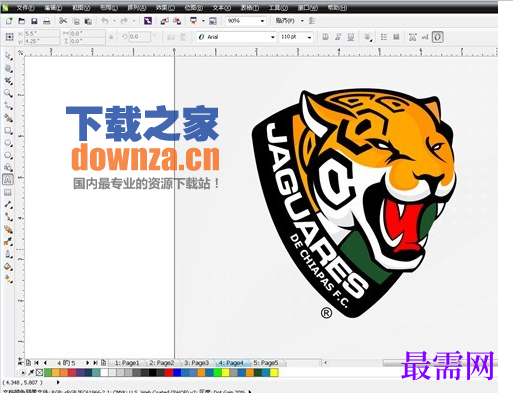Viewport: 513px width, 397px height.
Task: Click the Copy icon
Action: tap(76, 21)
